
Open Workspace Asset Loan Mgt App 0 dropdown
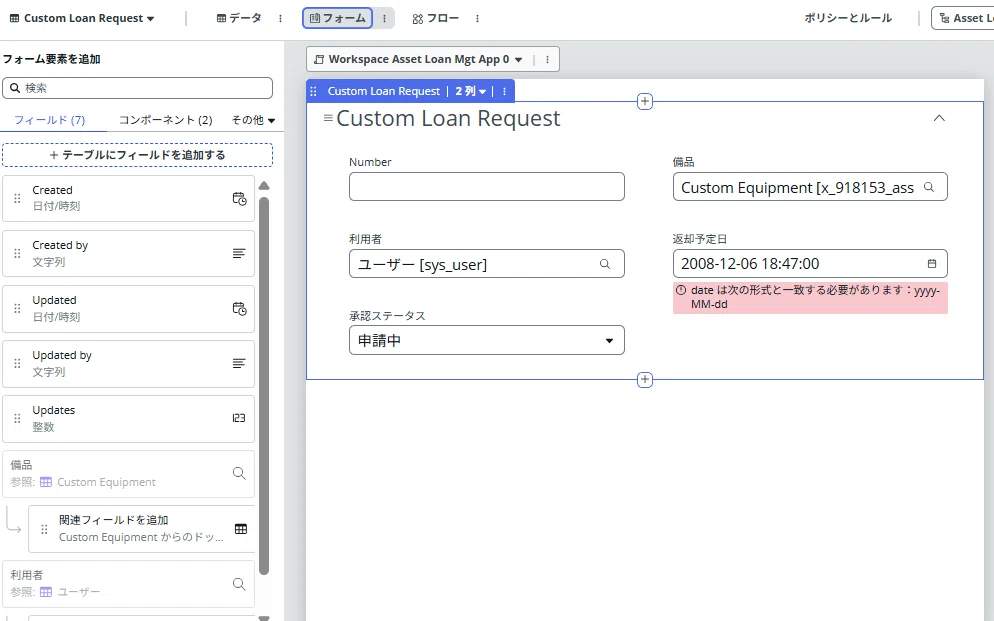point(419,60)
